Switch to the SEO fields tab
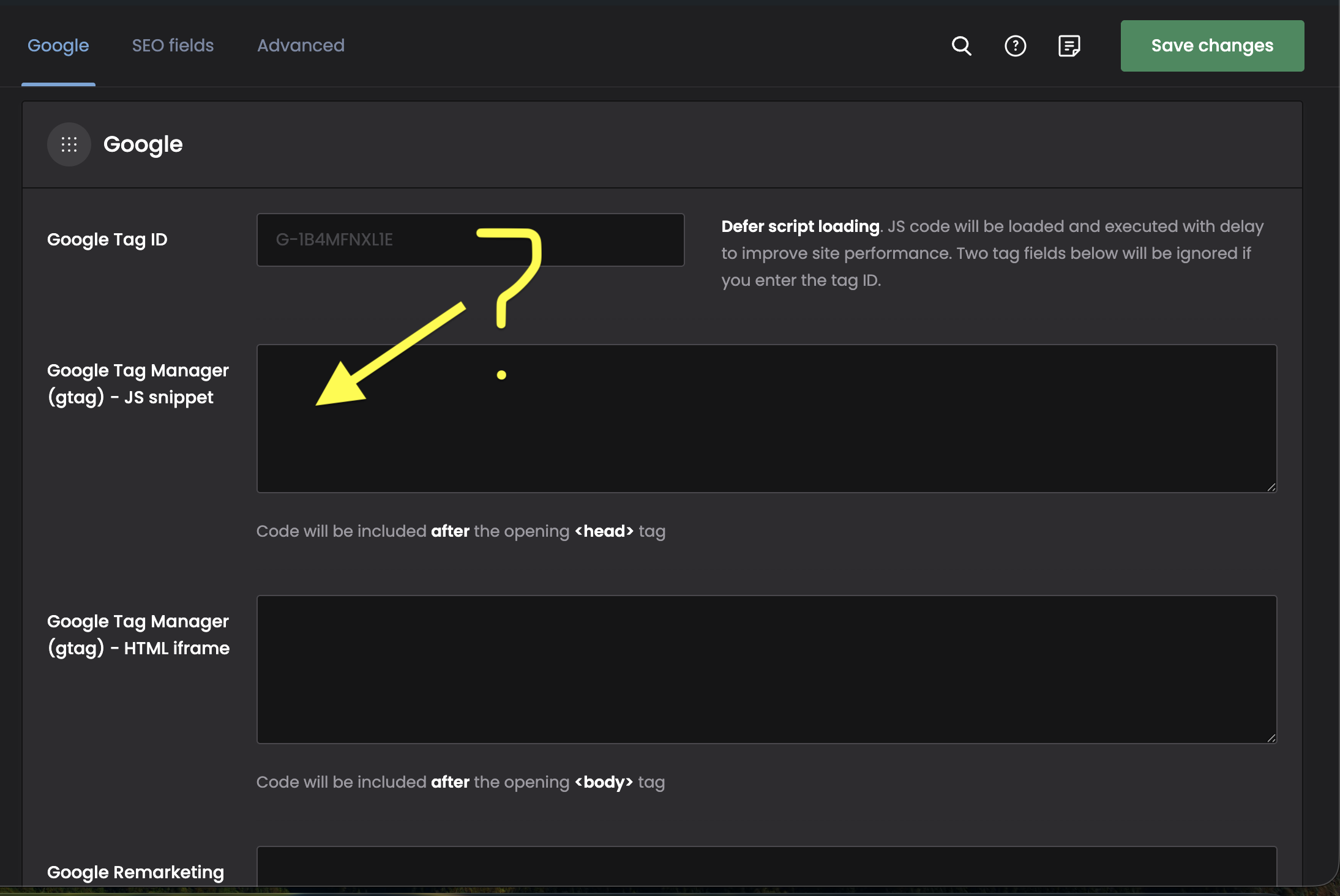 [173, 46]
